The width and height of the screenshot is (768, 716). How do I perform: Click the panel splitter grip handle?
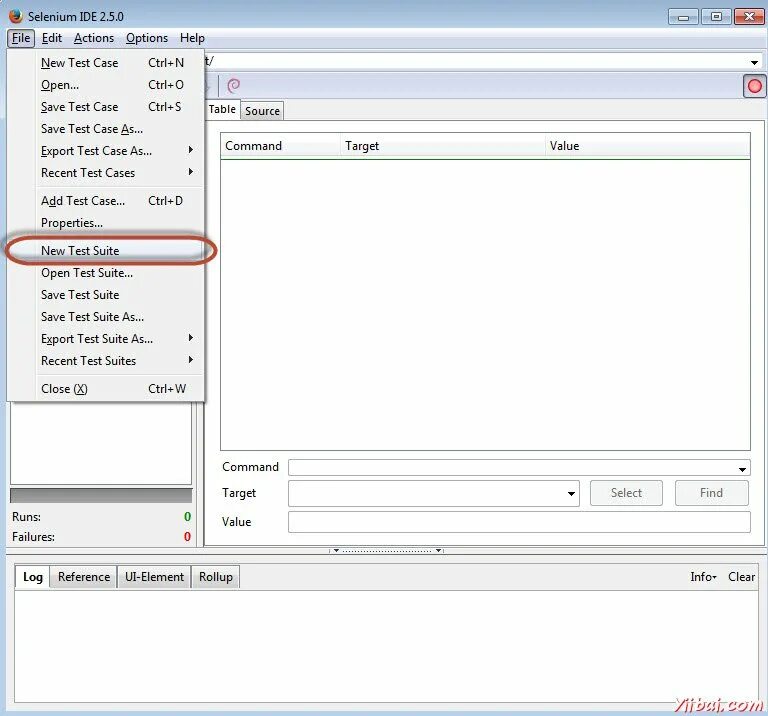[x=386, y=550]
